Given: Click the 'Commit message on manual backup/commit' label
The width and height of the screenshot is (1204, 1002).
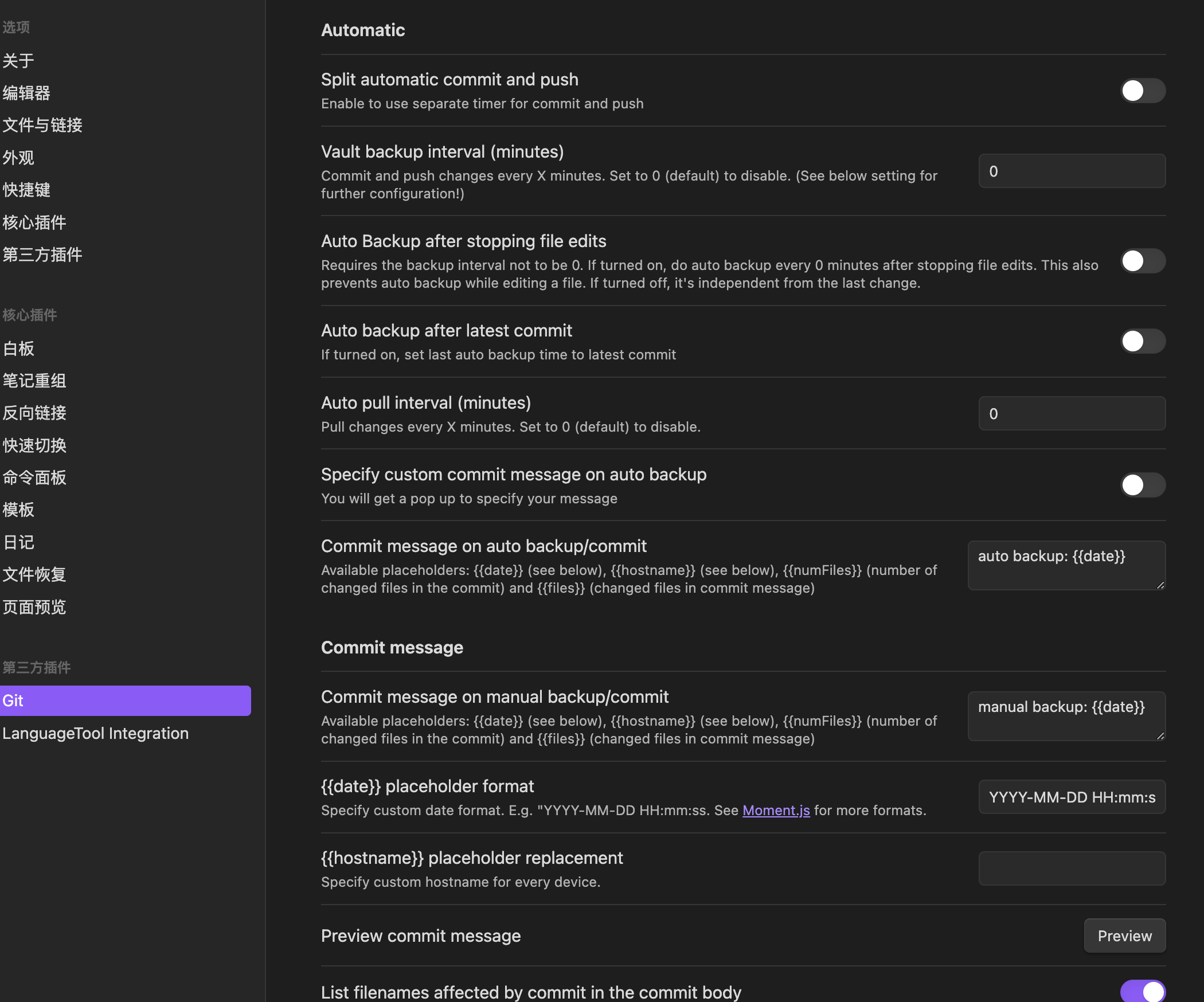Looking at the screenshot, I should [x=495, y=696].
